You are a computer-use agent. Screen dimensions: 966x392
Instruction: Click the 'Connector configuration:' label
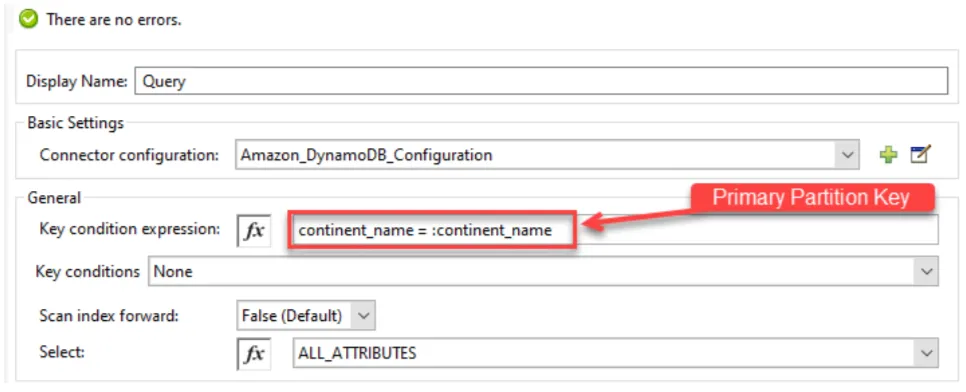pyautogui.click(x=129, y=155)
